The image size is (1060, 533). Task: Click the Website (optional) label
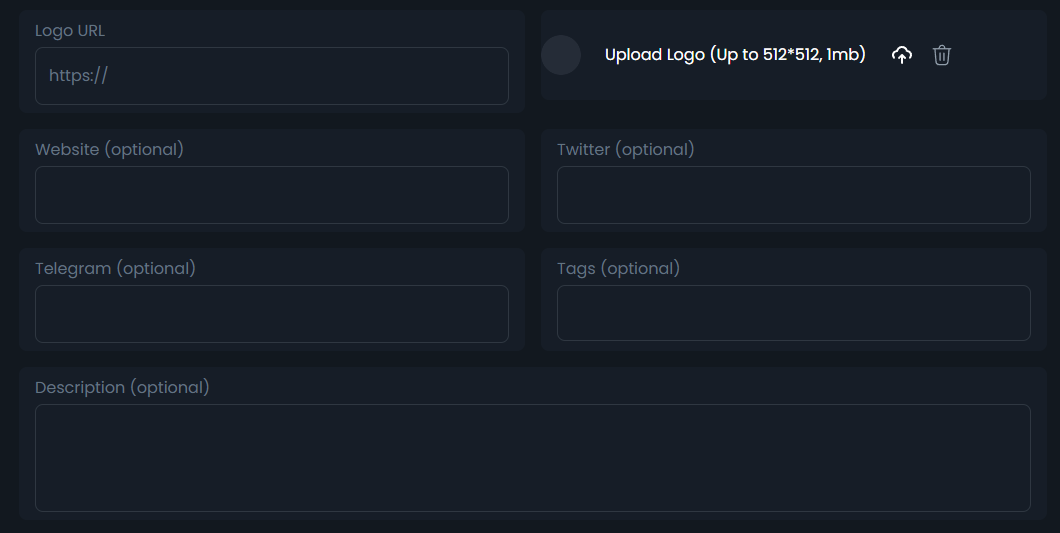pyautogui.click(x=110, y=150)
